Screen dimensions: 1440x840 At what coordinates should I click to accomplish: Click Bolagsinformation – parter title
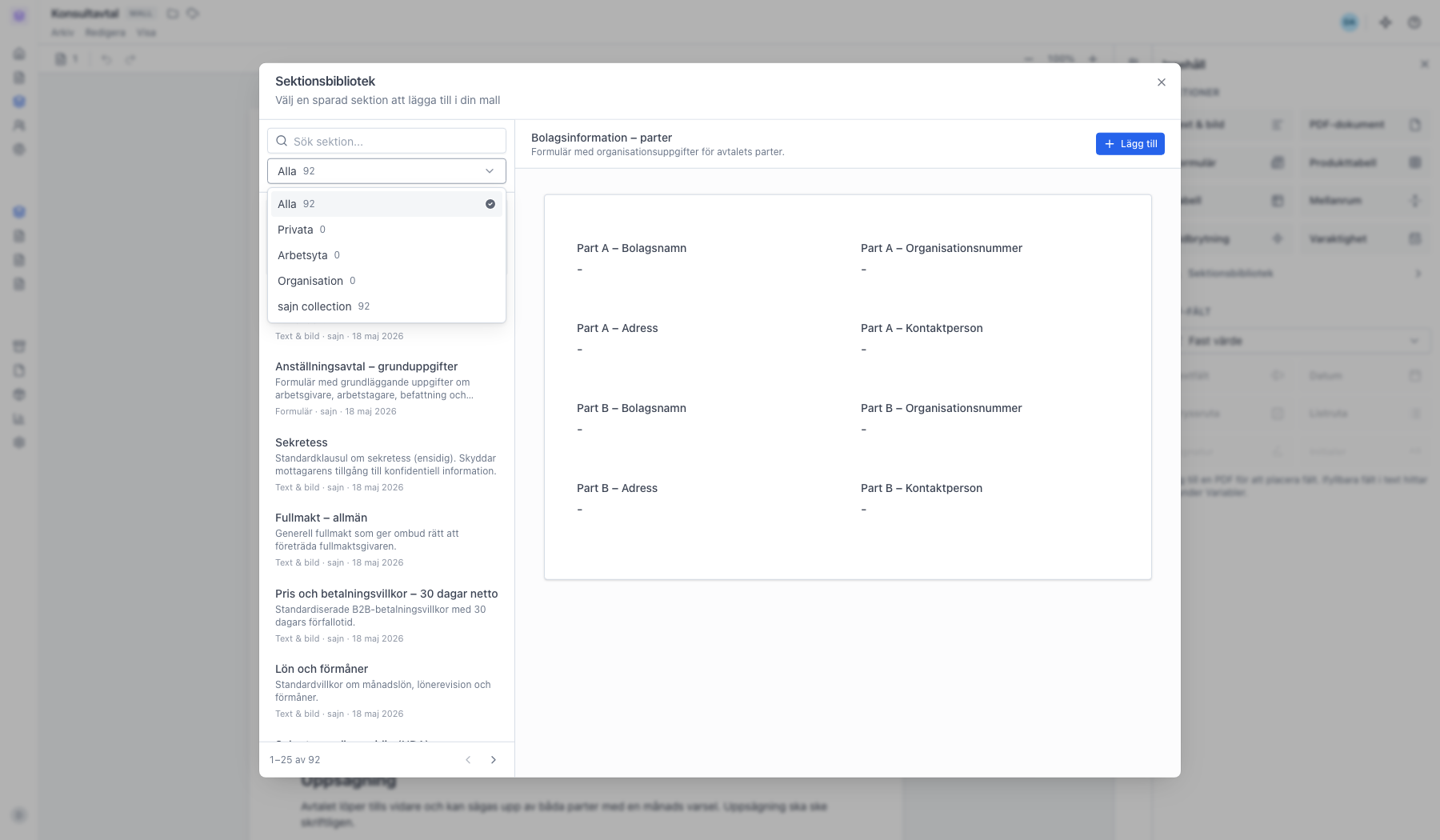[x=602, y=138]
